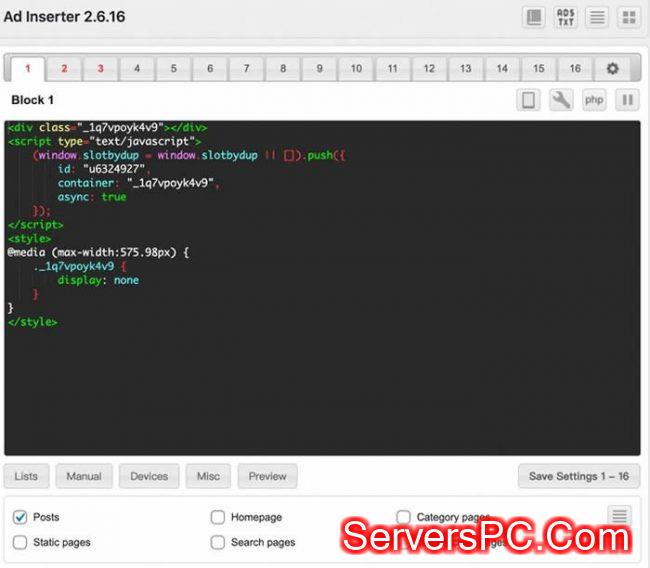Toggle the device preview tablet icon

tap(529, 100)
